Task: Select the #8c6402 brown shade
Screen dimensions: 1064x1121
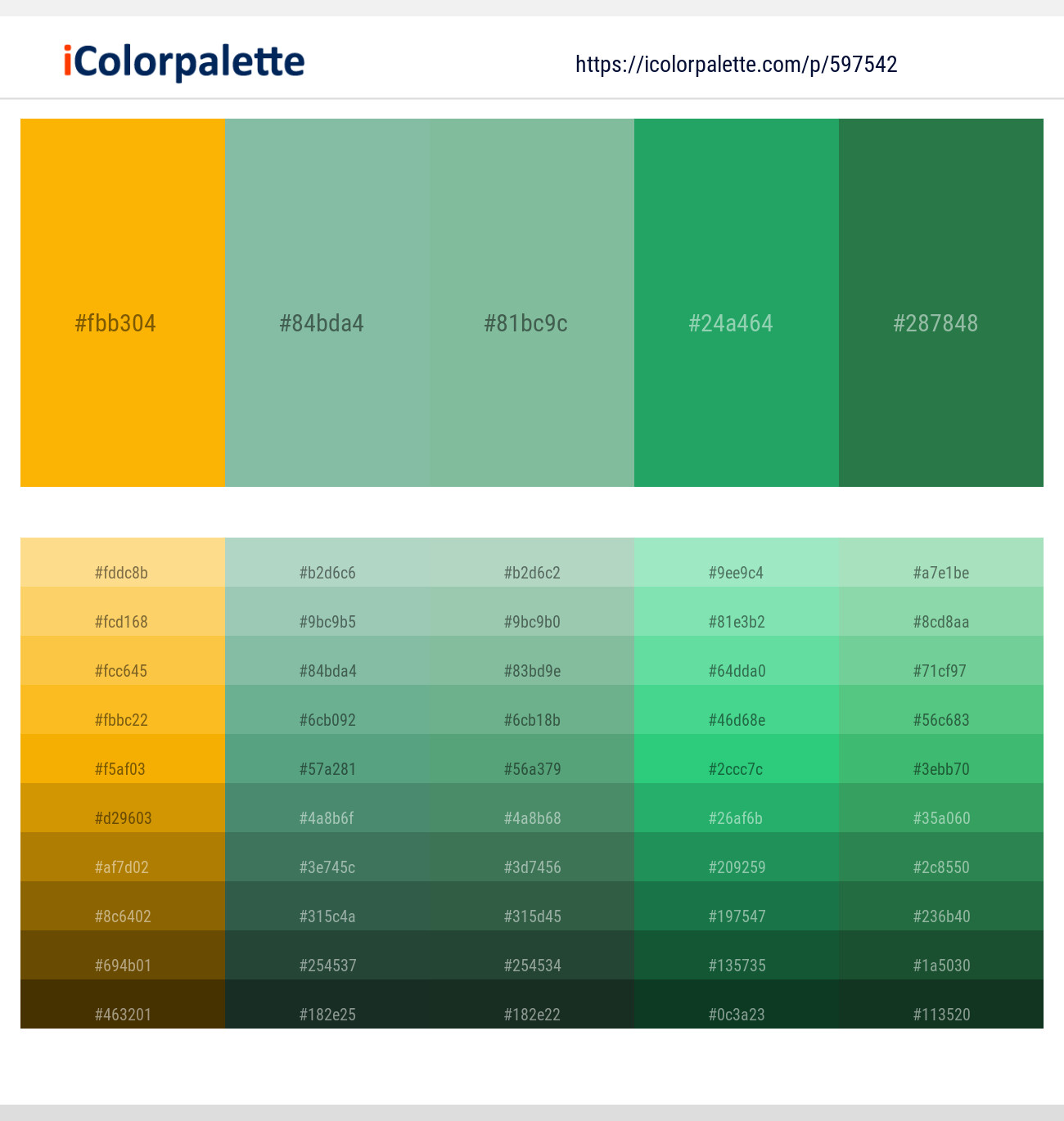Action: click(123, 906)
